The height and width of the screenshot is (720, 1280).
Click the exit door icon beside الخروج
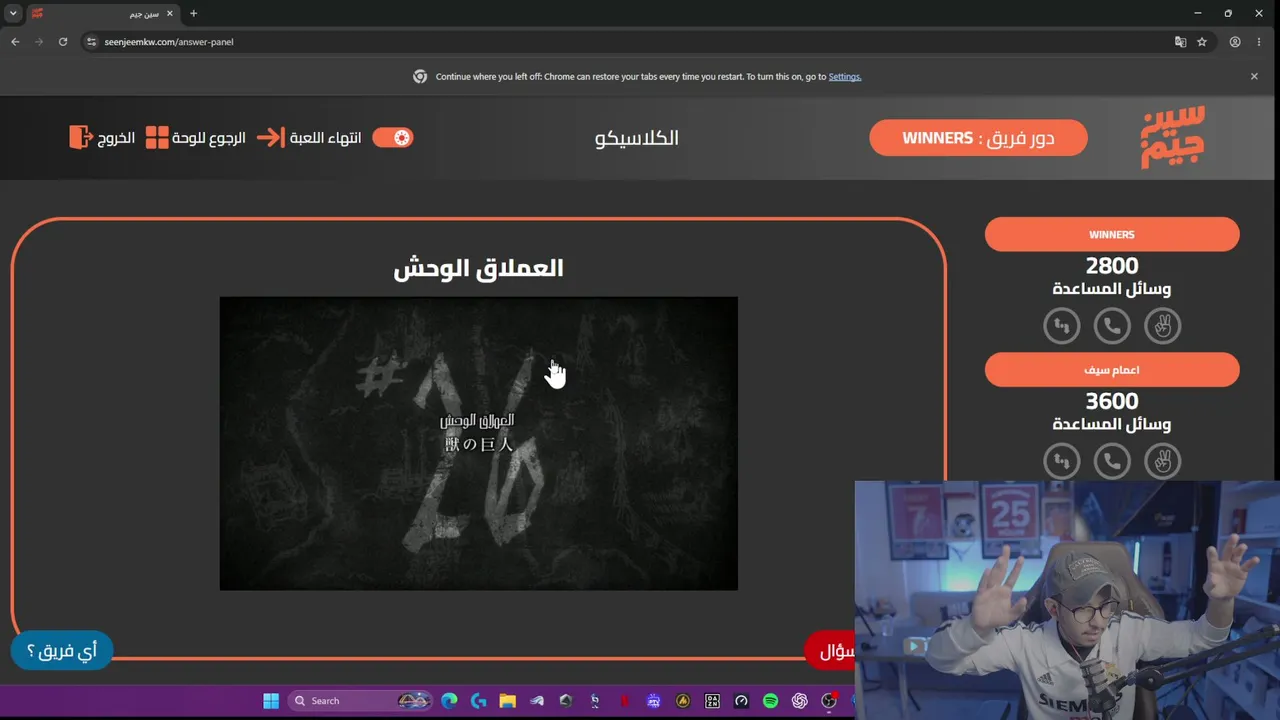[81, 137]
